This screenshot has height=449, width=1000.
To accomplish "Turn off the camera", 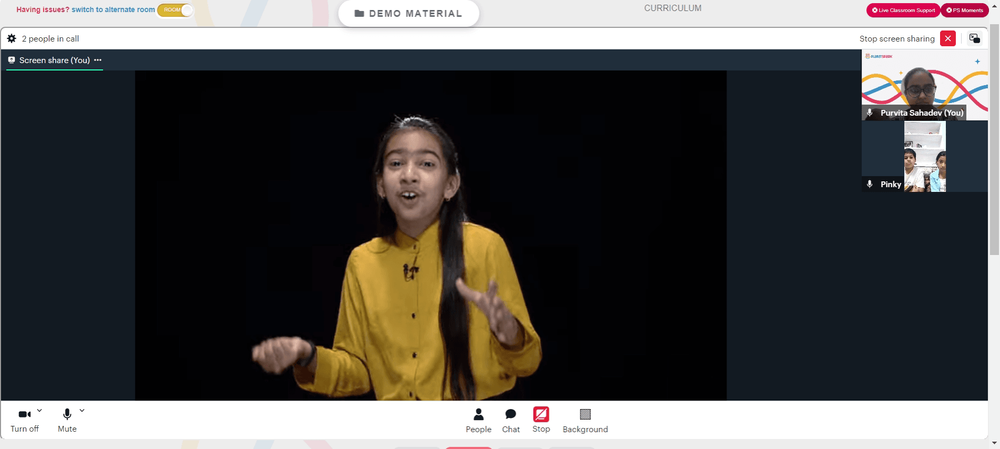I will pyautogui.click(x=25, y=420).
